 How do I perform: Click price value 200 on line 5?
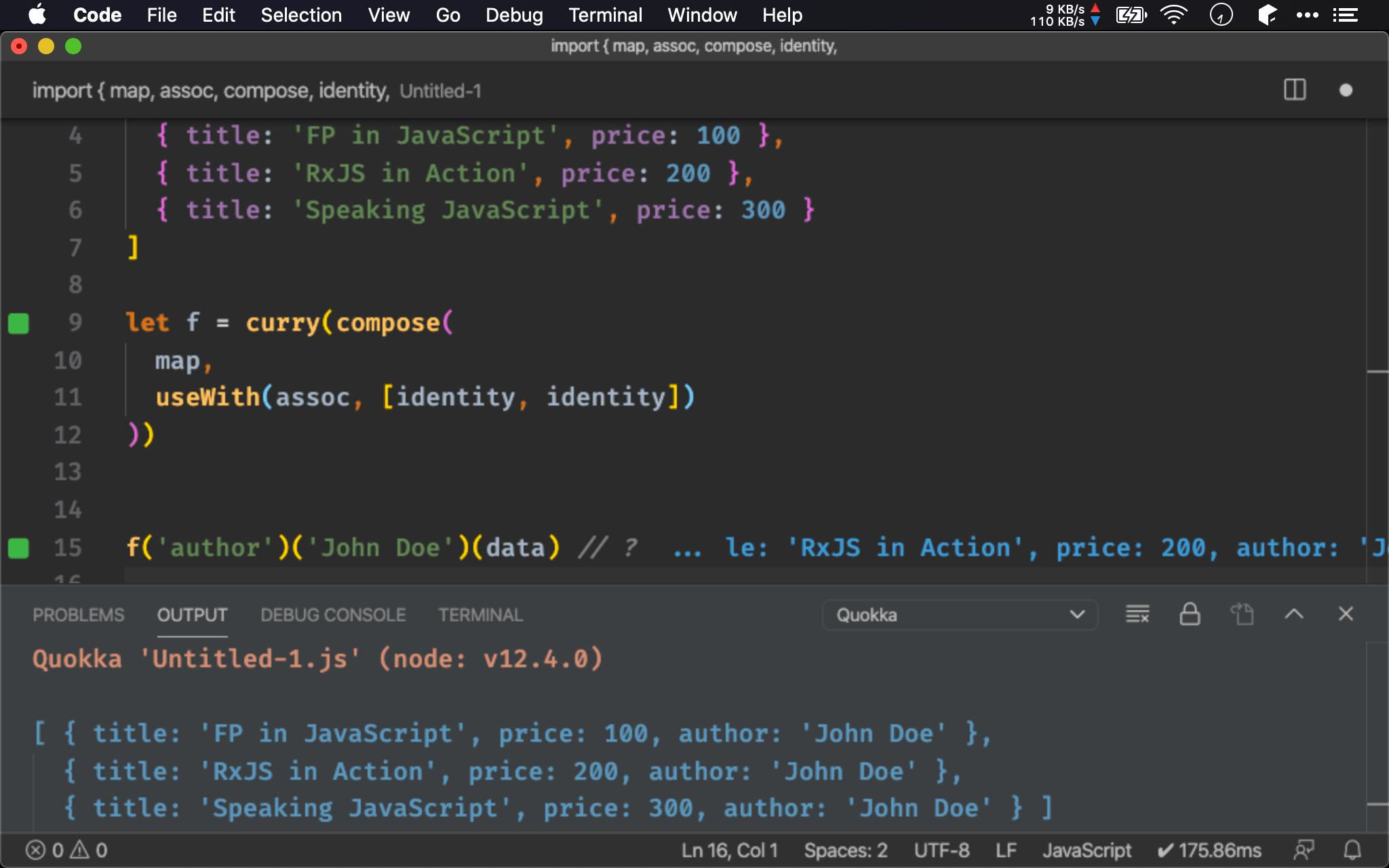coord(688,173)
